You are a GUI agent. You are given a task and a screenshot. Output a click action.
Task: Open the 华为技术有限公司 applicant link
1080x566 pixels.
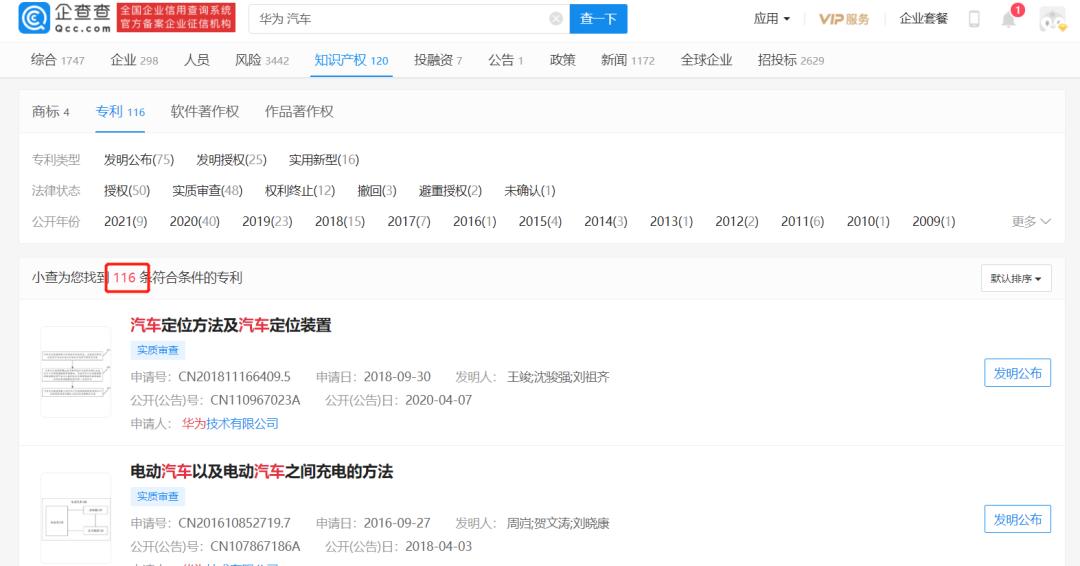point(228,423)
